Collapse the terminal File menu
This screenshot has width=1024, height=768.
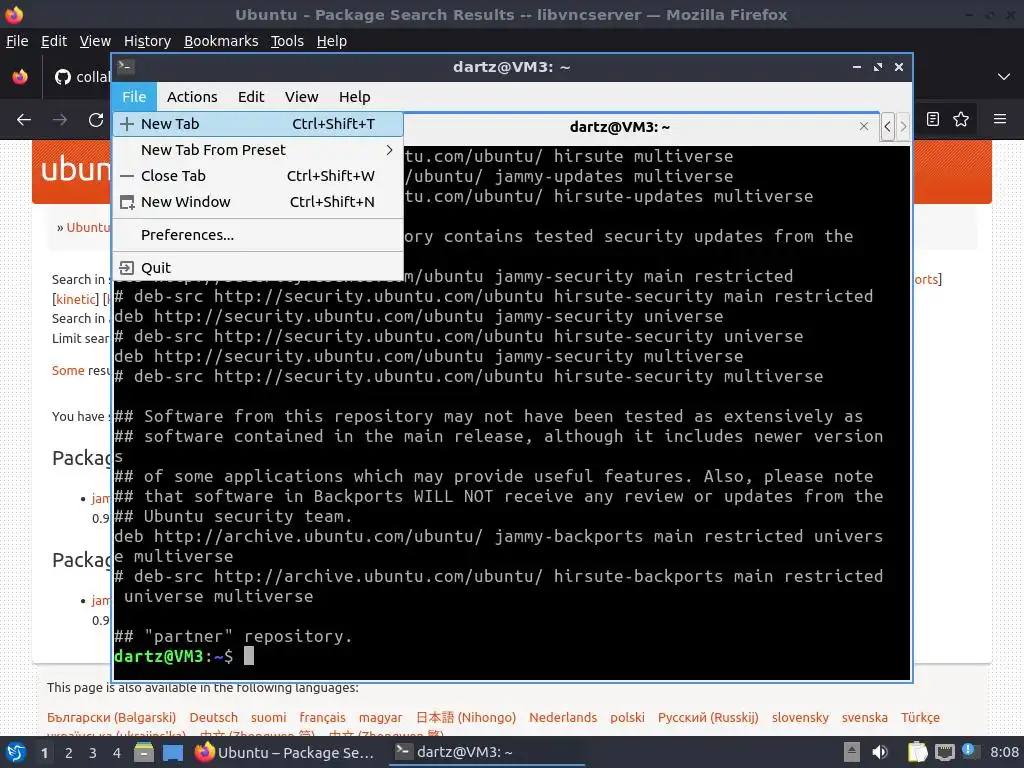pos(134,97)
